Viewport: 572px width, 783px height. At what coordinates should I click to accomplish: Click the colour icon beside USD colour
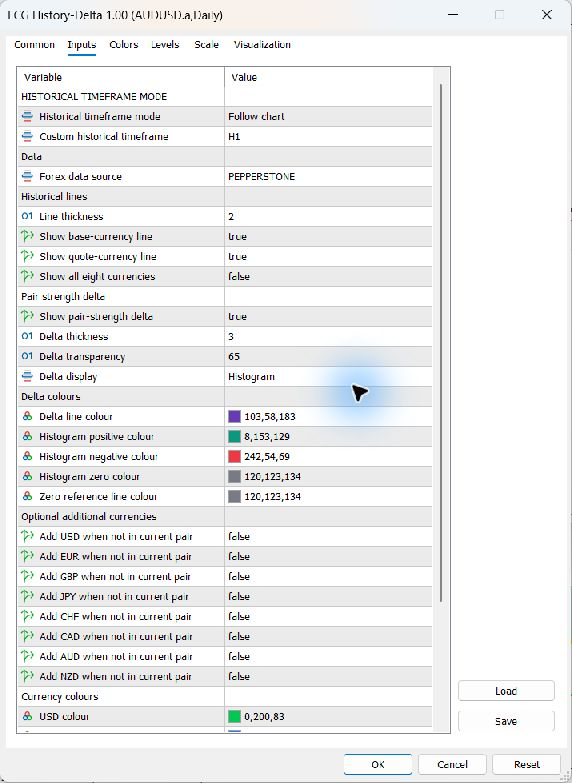27,716
